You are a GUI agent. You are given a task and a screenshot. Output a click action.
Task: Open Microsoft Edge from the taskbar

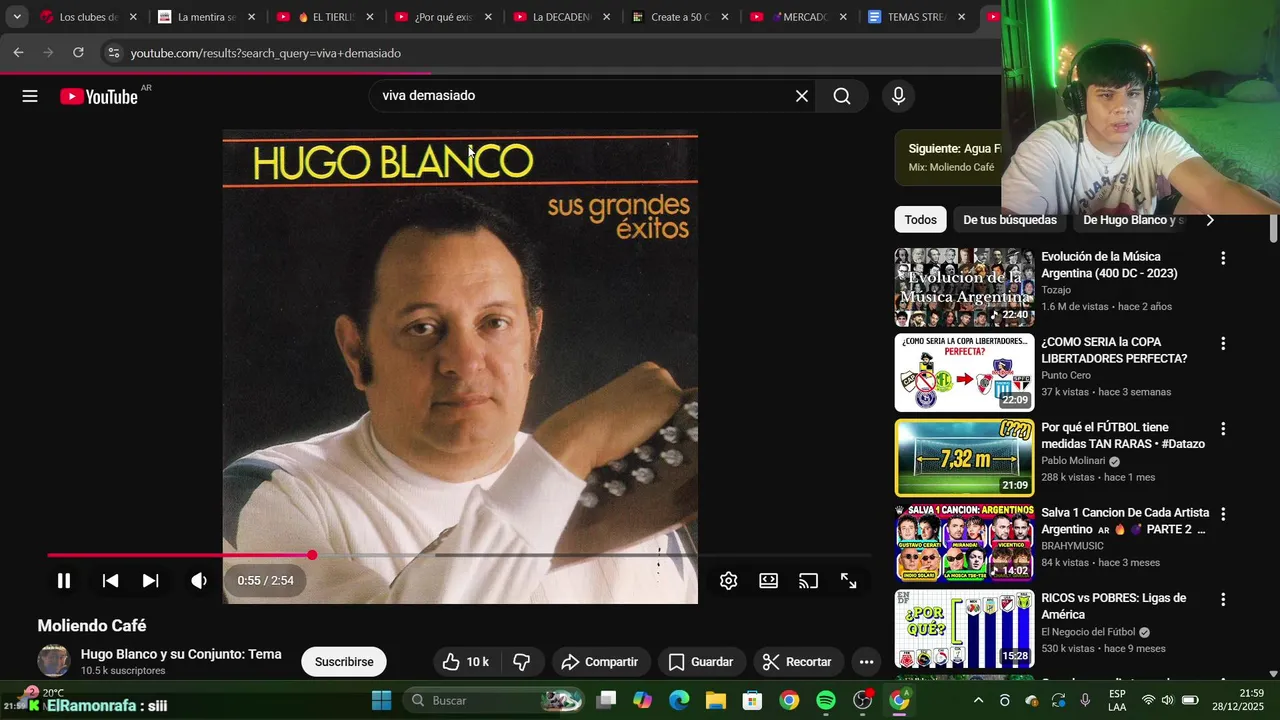(679, 700)
